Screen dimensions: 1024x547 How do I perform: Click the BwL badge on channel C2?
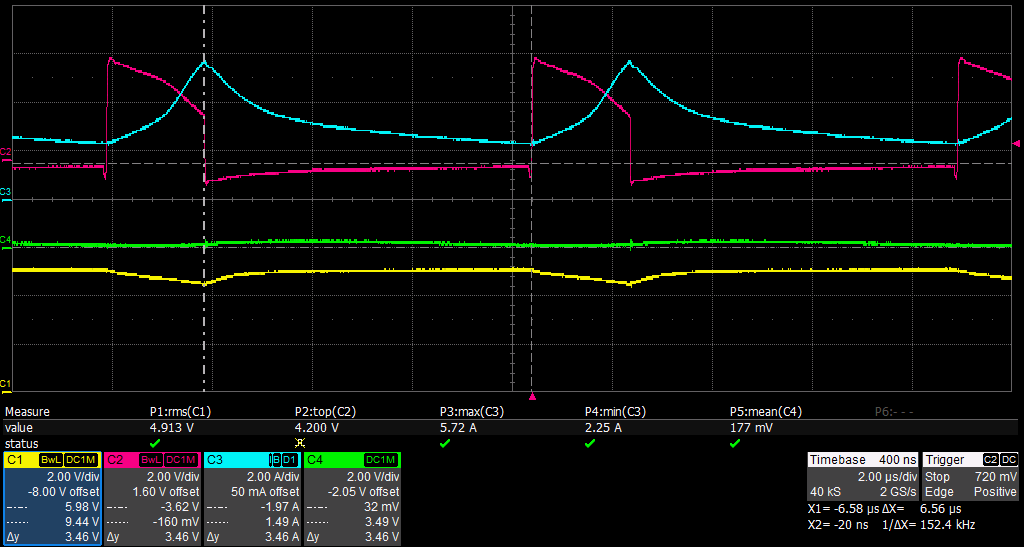(152, 460)
